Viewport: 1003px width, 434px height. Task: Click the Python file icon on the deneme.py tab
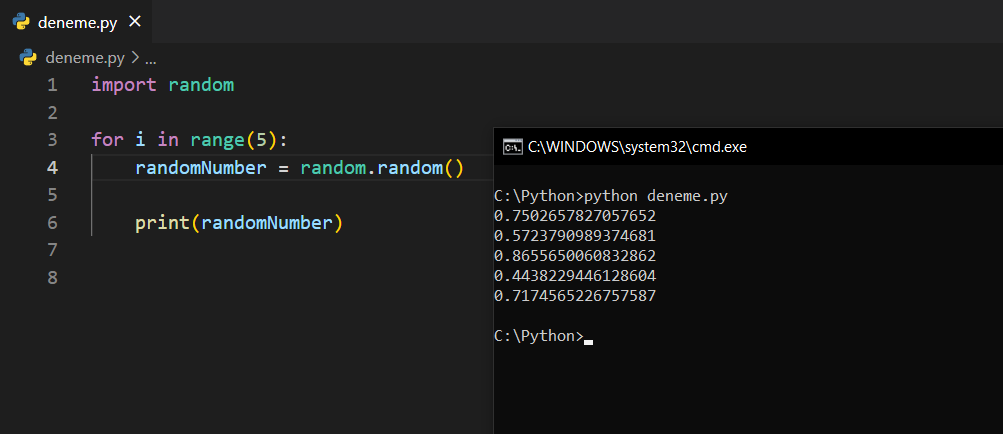20,21
